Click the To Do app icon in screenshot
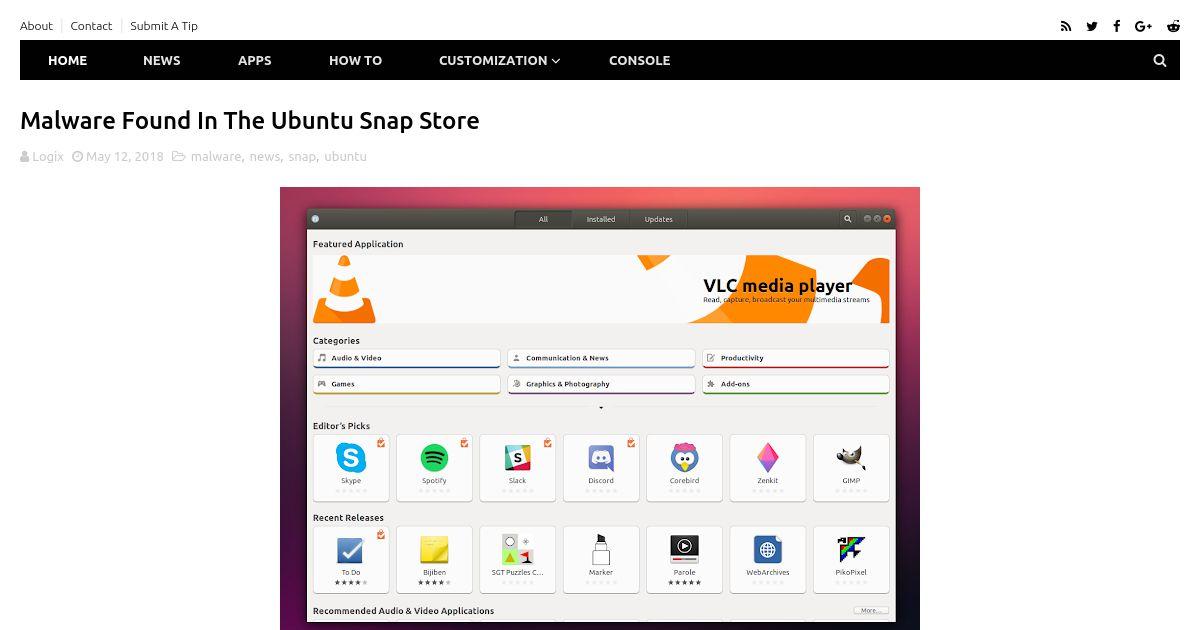1200x630 pixels. click(351, 550)
